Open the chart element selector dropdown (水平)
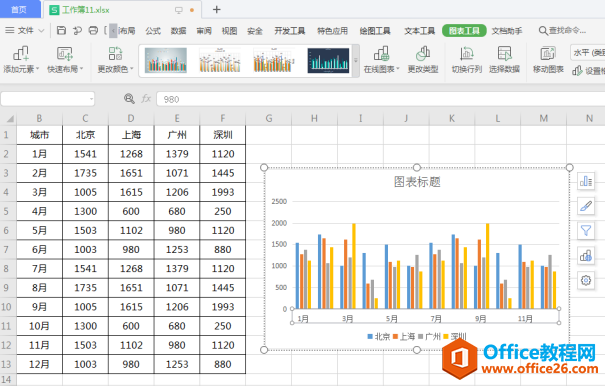The height and width of the screenshot is (386, 605). (587, 52)
